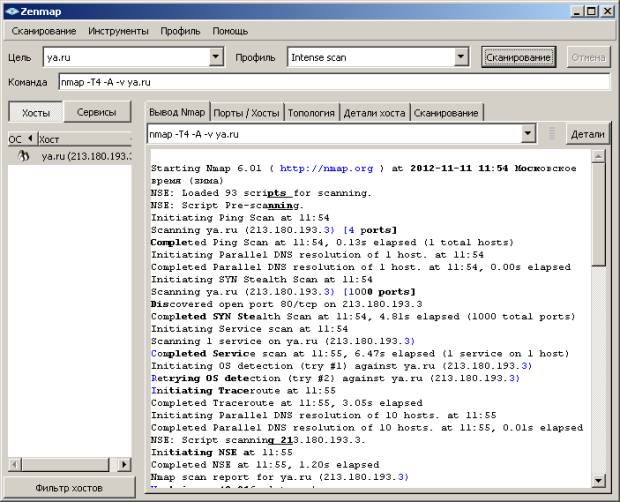620x502 pixels.
Task: Switch to the Детали хоста tab
Action: (374, 113)
